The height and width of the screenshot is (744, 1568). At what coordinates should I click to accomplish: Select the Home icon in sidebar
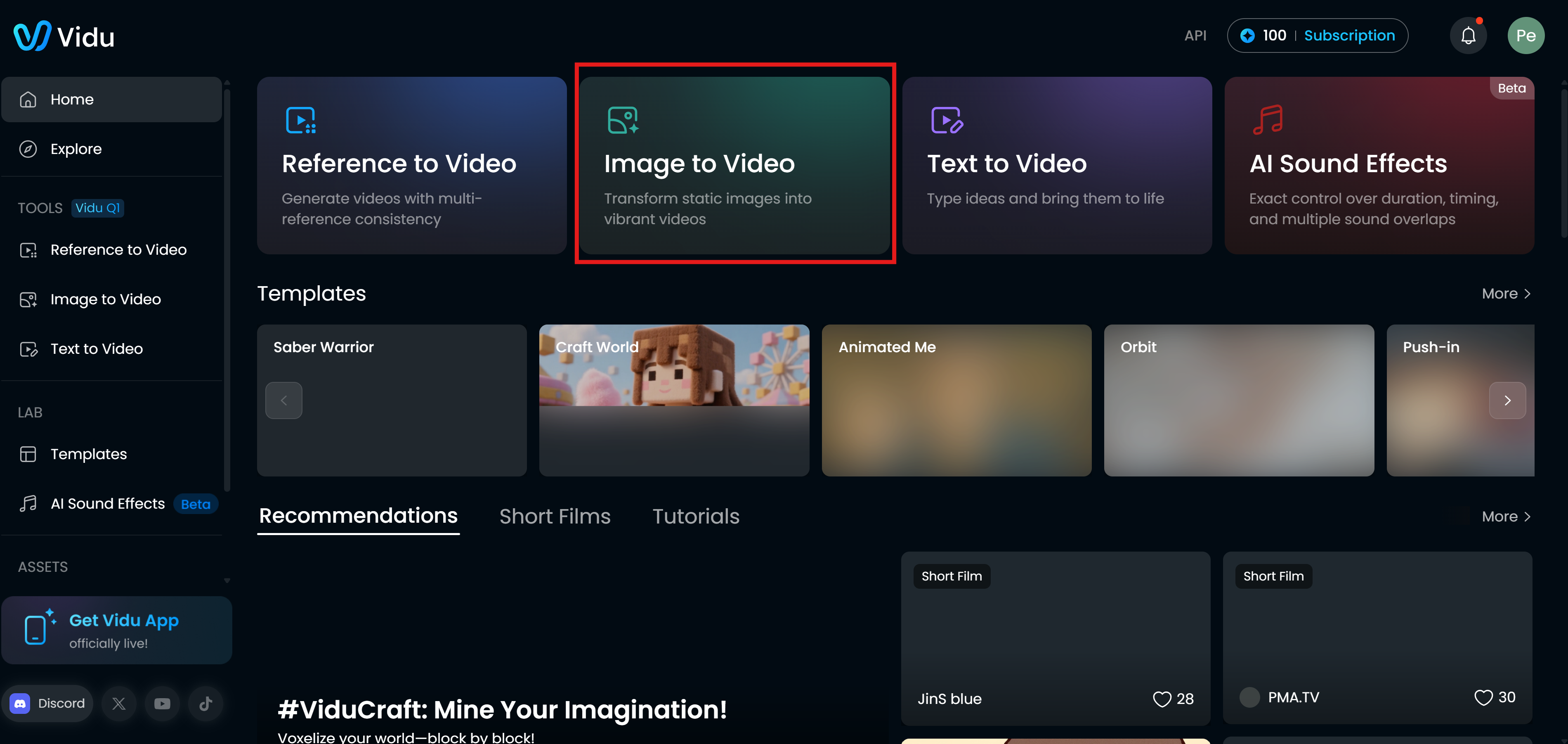click(x=28, y=99)
